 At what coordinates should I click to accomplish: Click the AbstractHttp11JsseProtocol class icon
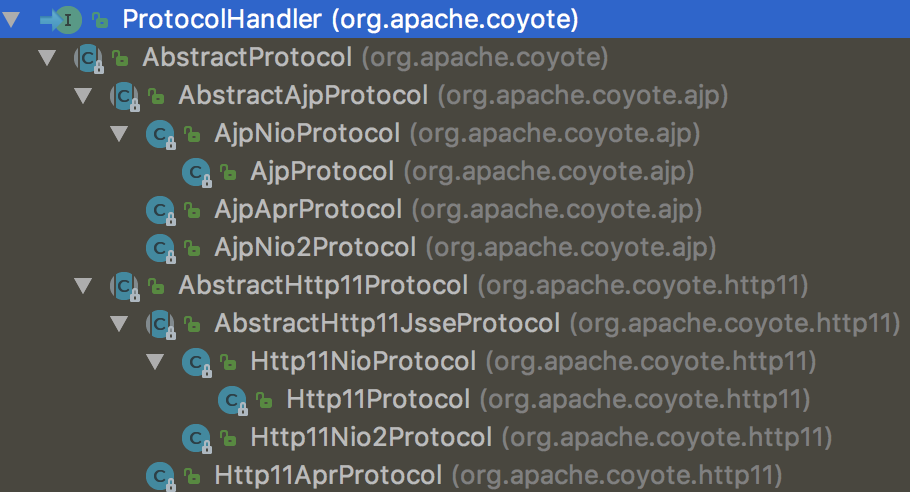[159, 324]
